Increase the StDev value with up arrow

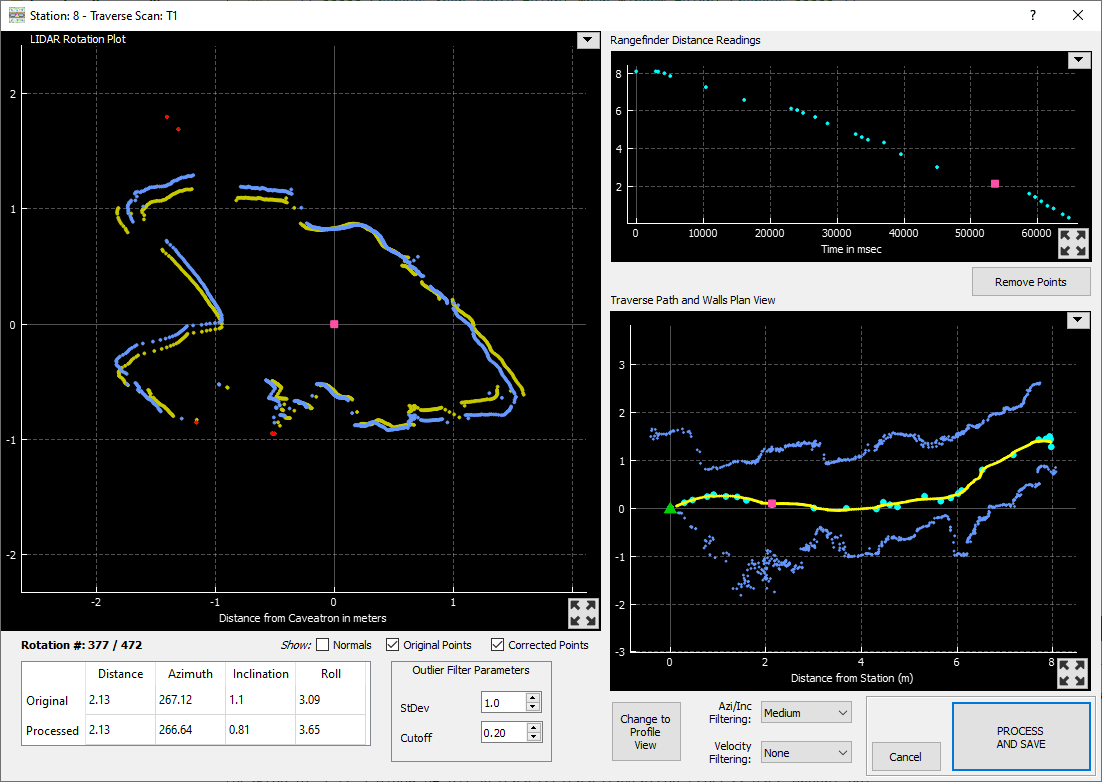tap(533, 698)
